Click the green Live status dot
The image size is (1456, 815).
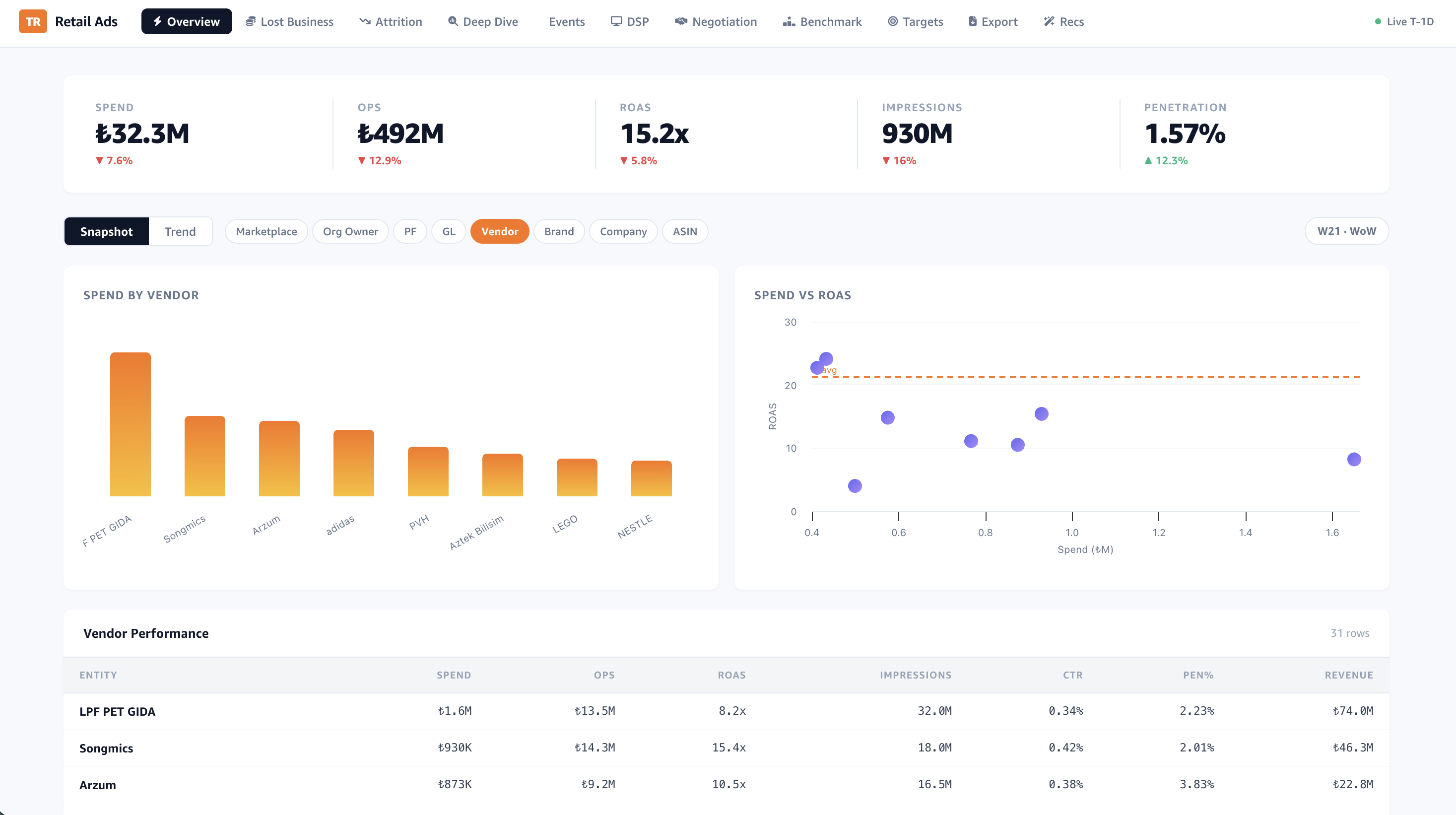coord(1378,21)
